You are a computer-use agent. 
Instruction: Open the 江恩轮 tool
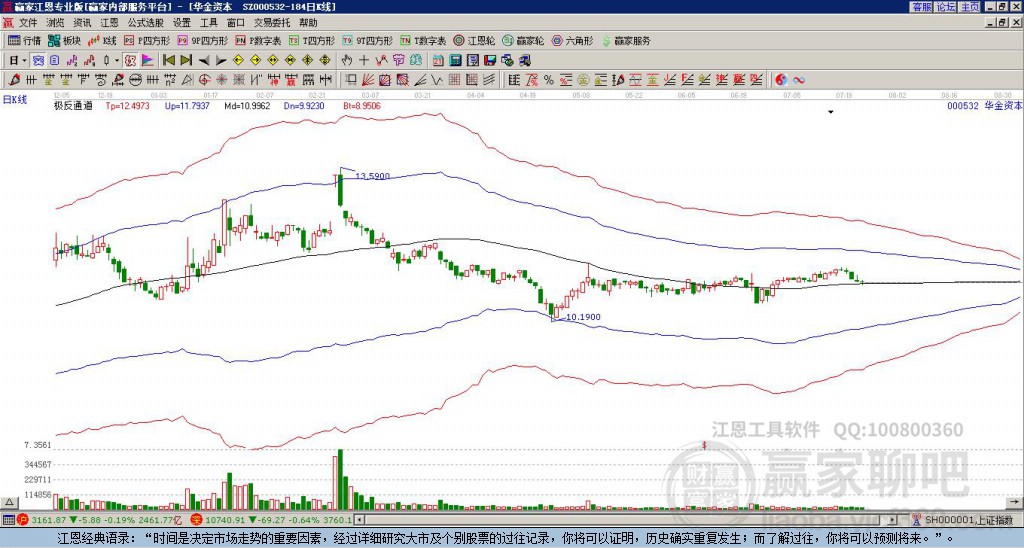pyautogui.click(x=474, y=40)
